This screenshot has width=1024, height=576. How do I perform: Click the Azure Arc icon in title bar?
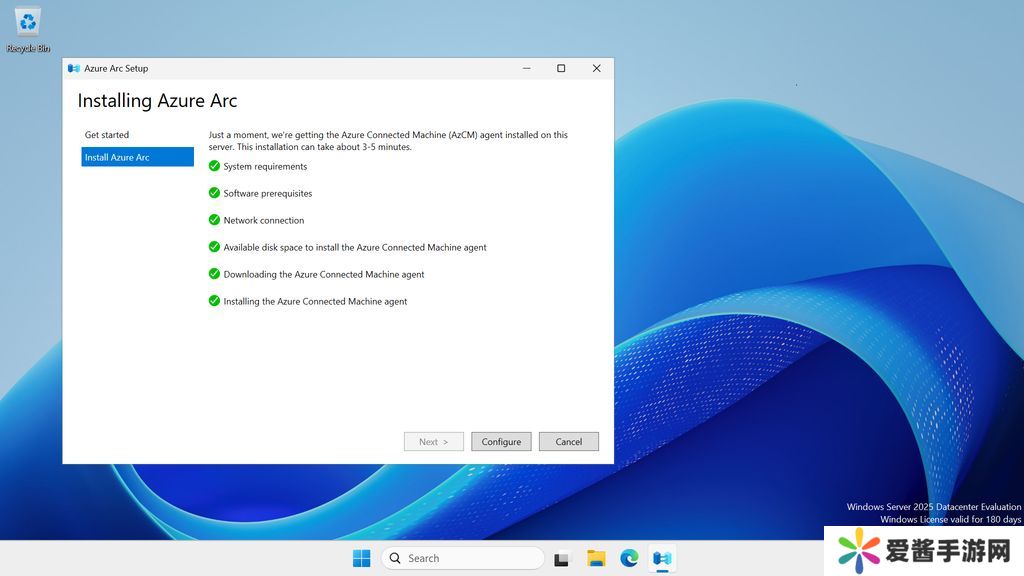pos(74,68)
